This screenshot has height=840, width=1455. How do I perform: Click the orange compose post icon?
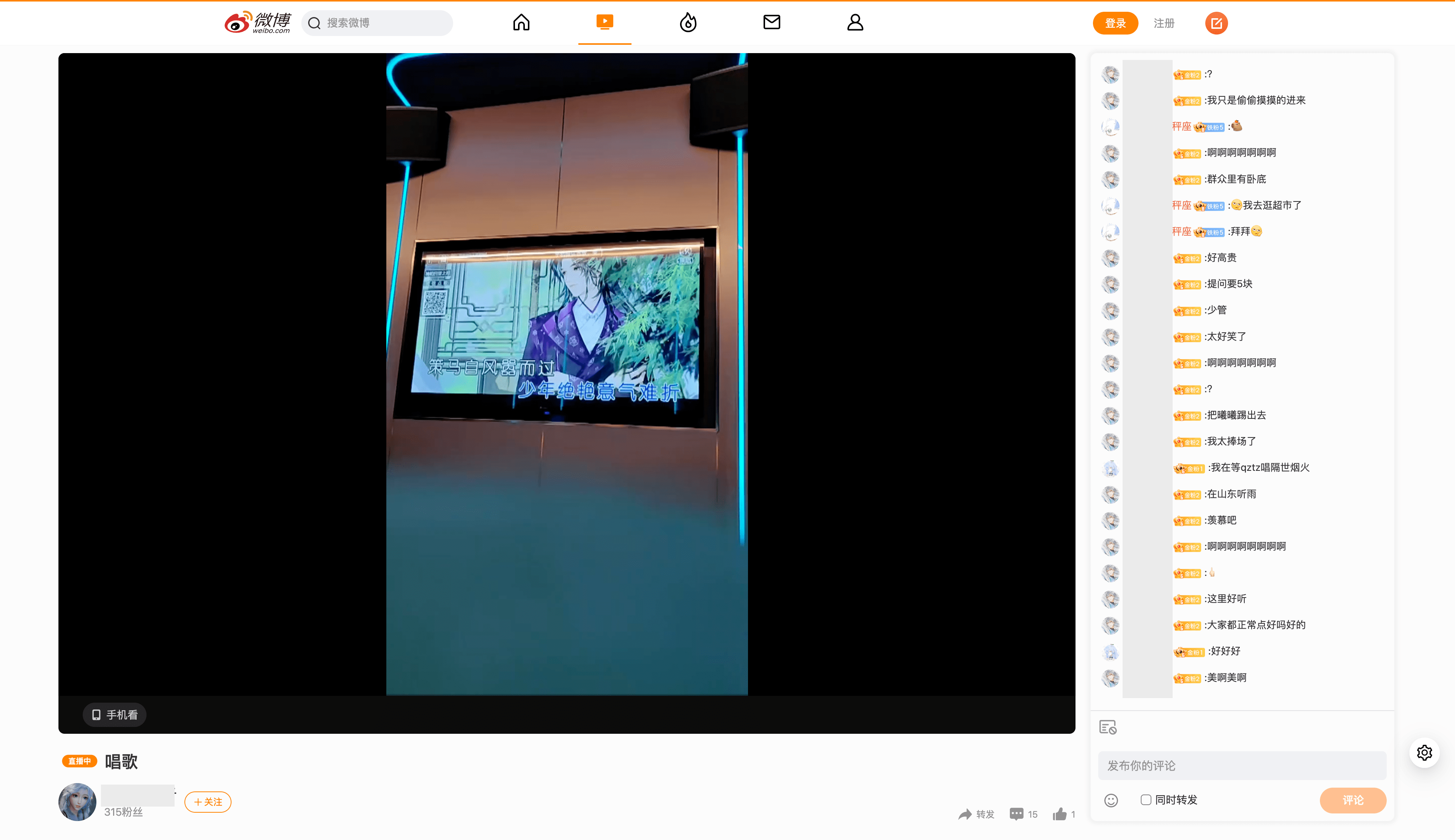click(x=1216, y=23)
